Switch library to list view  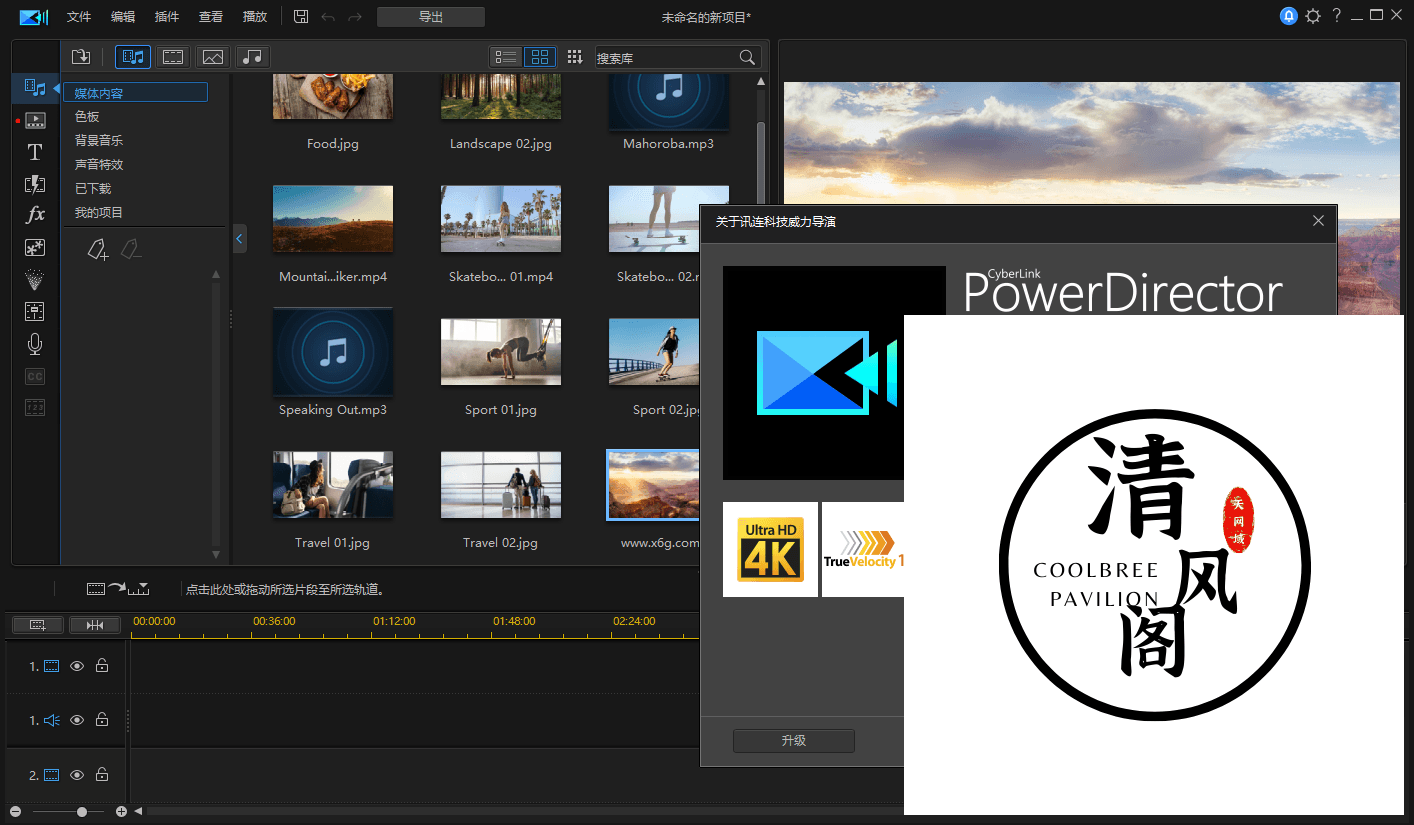[x=505, y=57]
